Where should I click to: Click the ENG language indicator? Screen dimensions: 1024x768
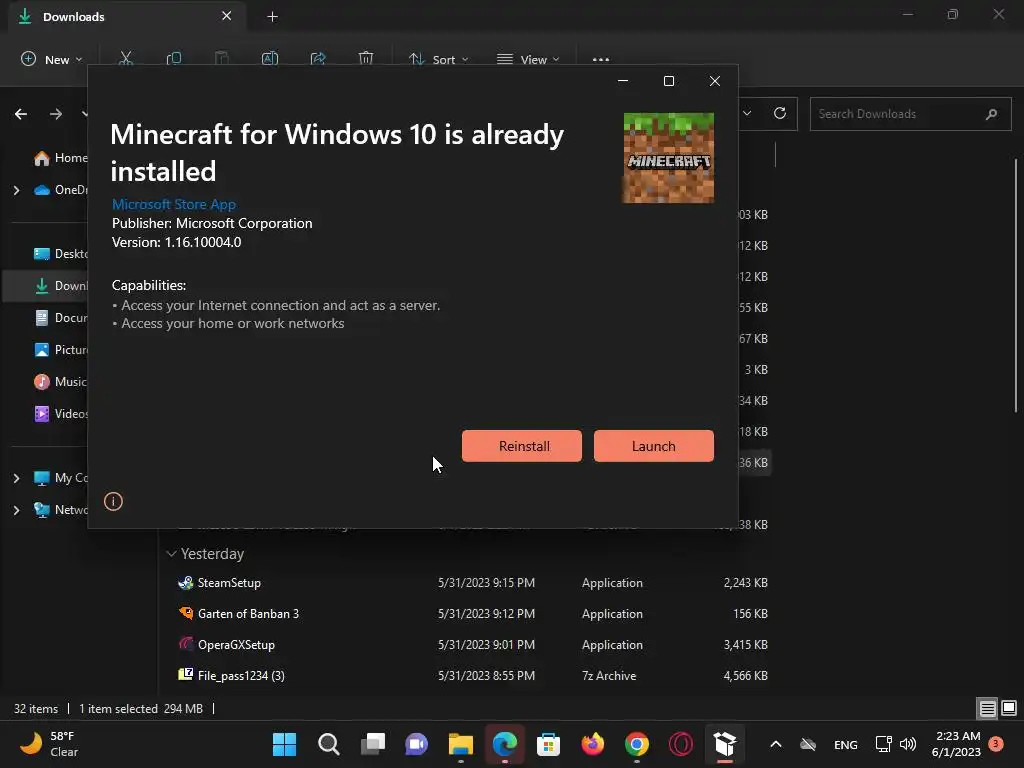click(846, 744)
